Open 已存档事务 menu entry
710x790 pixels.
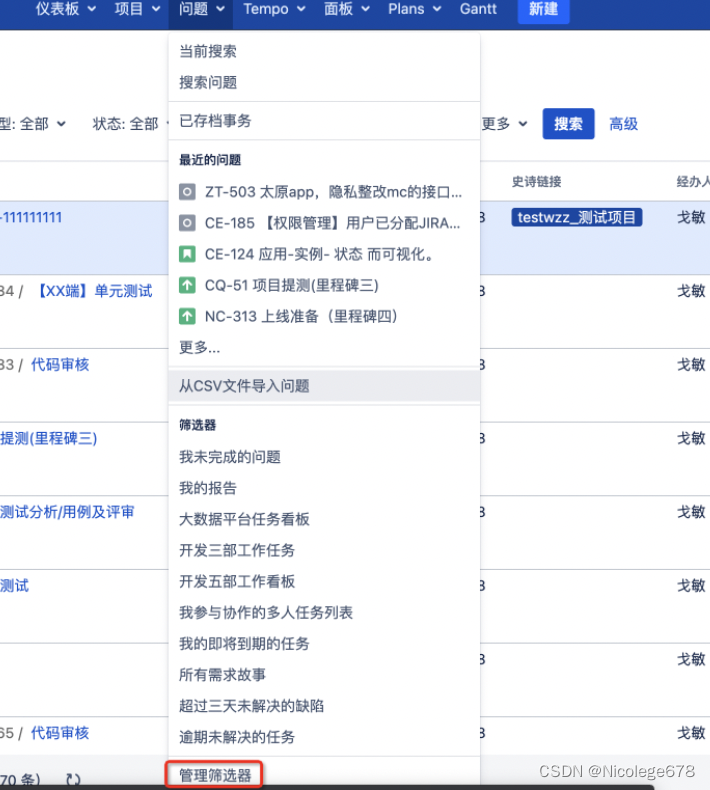[x=324, y=121]
